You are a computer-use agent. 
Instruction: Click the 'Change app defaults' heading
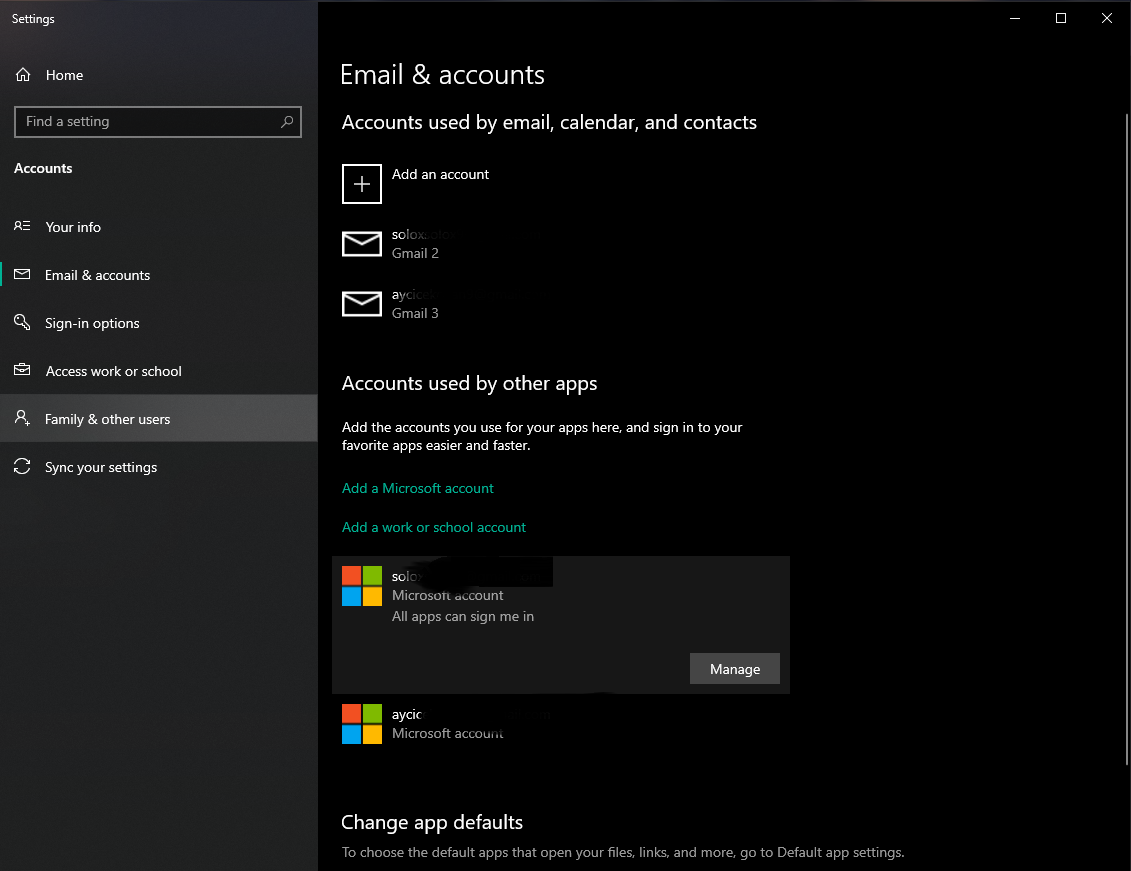point(431,822)
